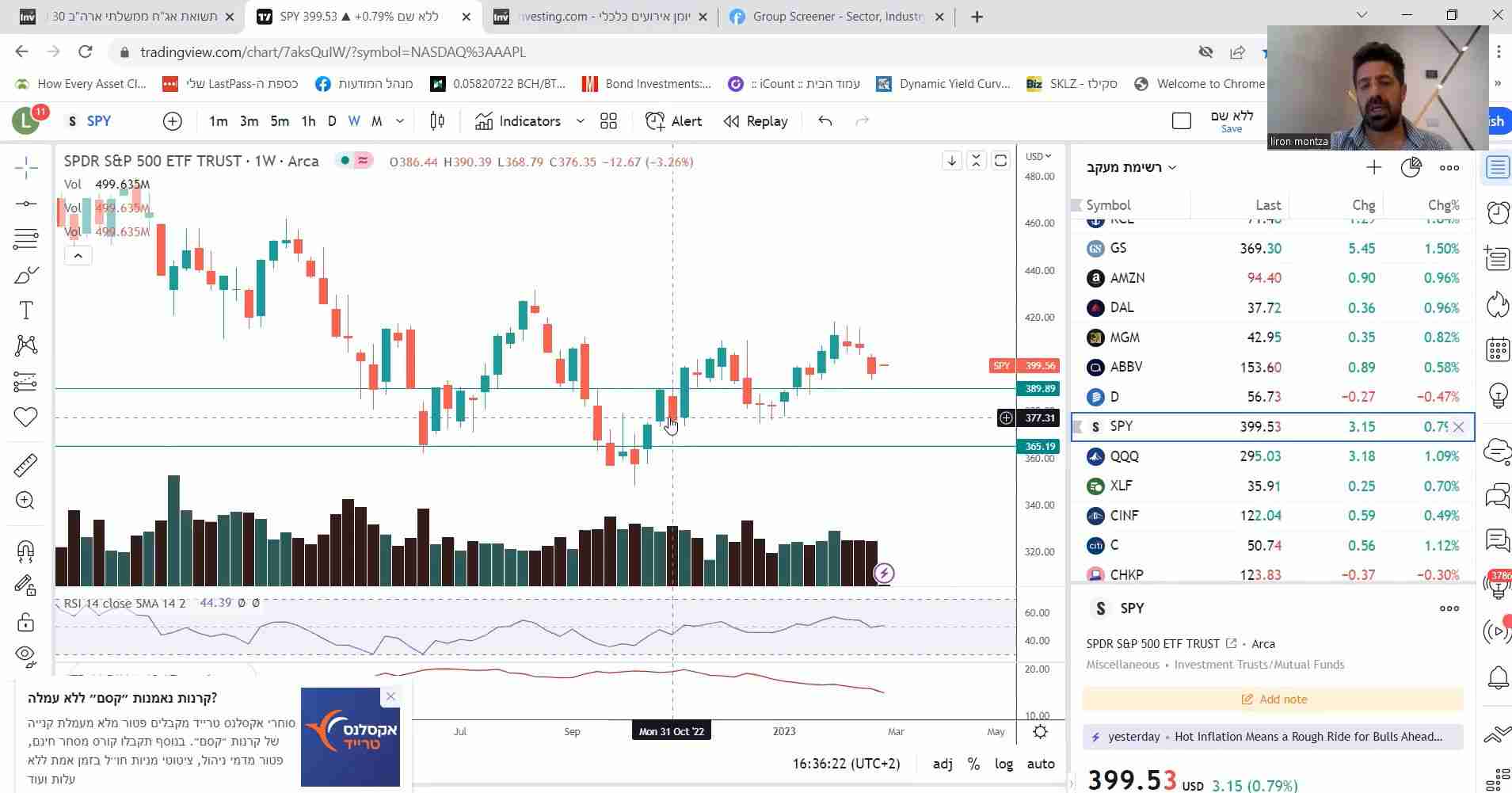This screenshot has height=793, width=1512.
Task: Select the trend line drawing tool
Action: pos(25,204)
